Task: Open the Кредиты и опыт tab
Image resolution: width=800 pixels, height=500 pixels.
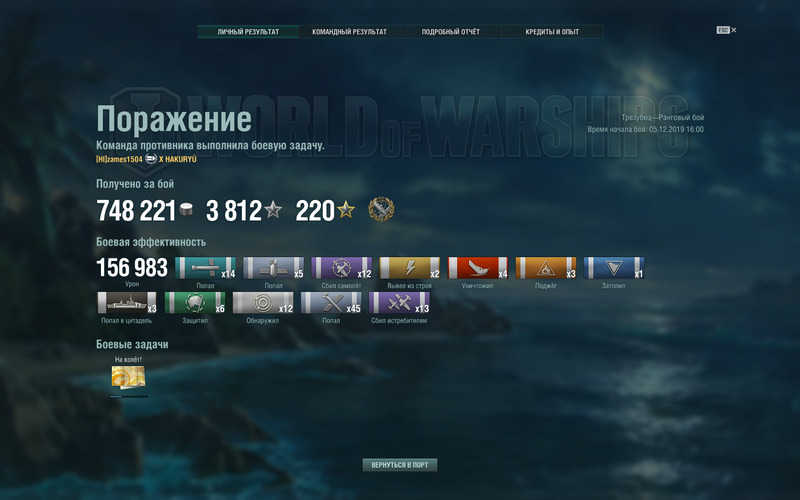Action: 552,32
